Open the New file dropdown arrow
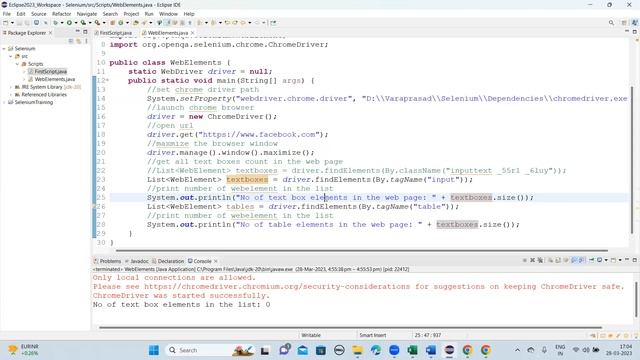 (x=12, y=22)
